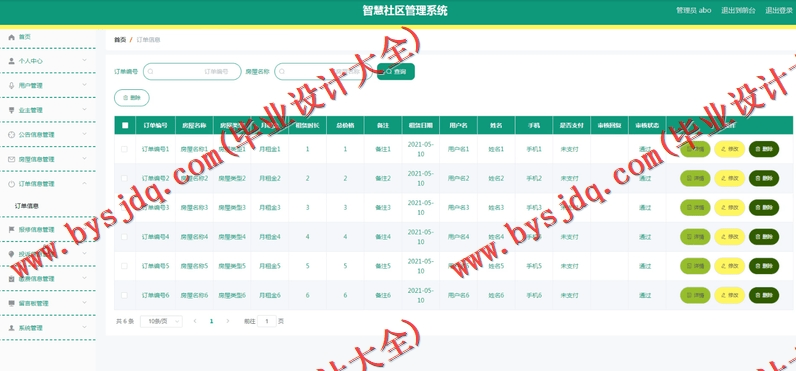Click 删除 button for row 订单编号4
The height and width of the screenshot is (371, 796).
coord(764,237)
